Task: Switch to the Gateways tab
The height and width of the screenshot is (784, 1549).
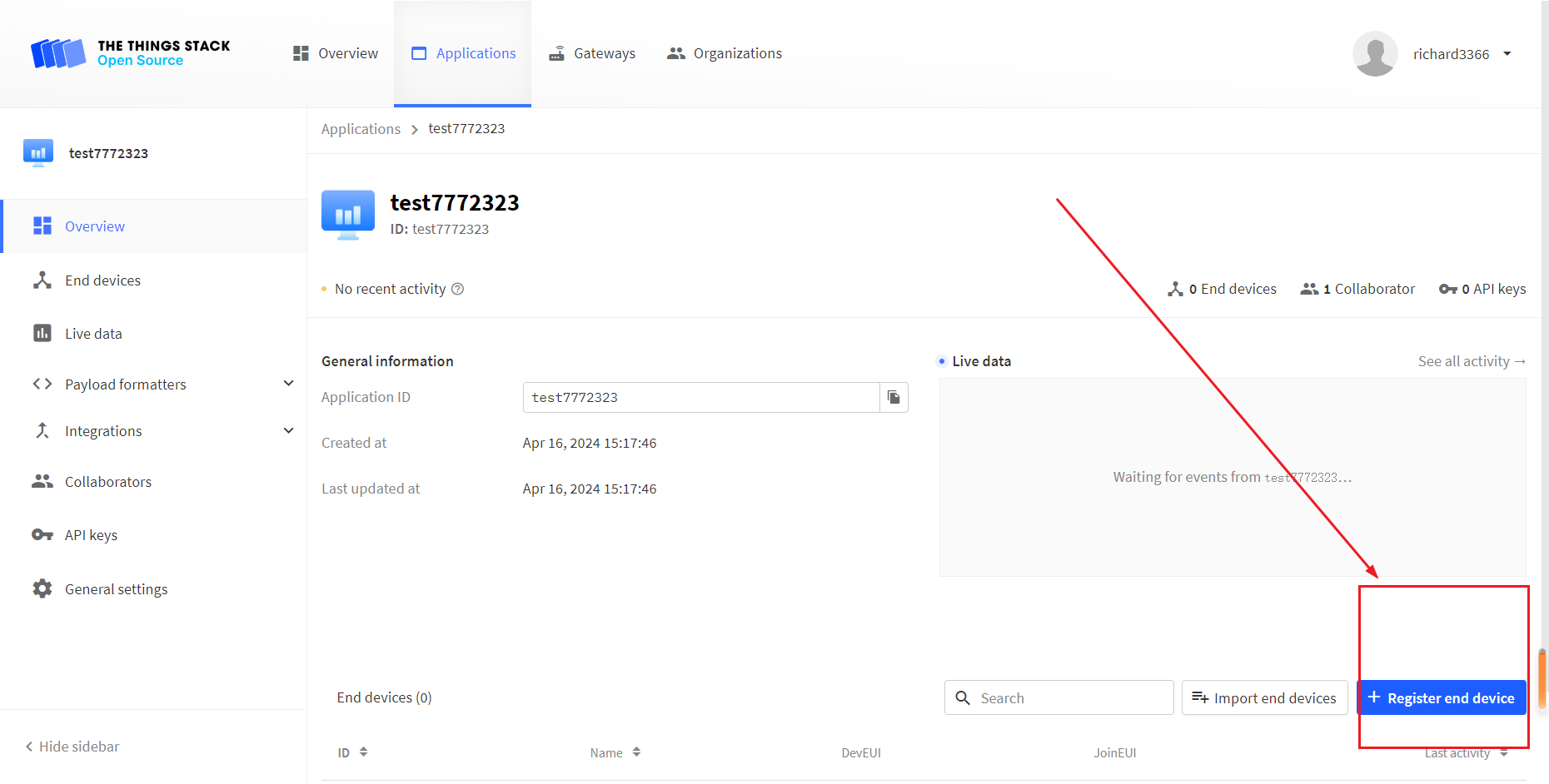Action: coord(592,53)
